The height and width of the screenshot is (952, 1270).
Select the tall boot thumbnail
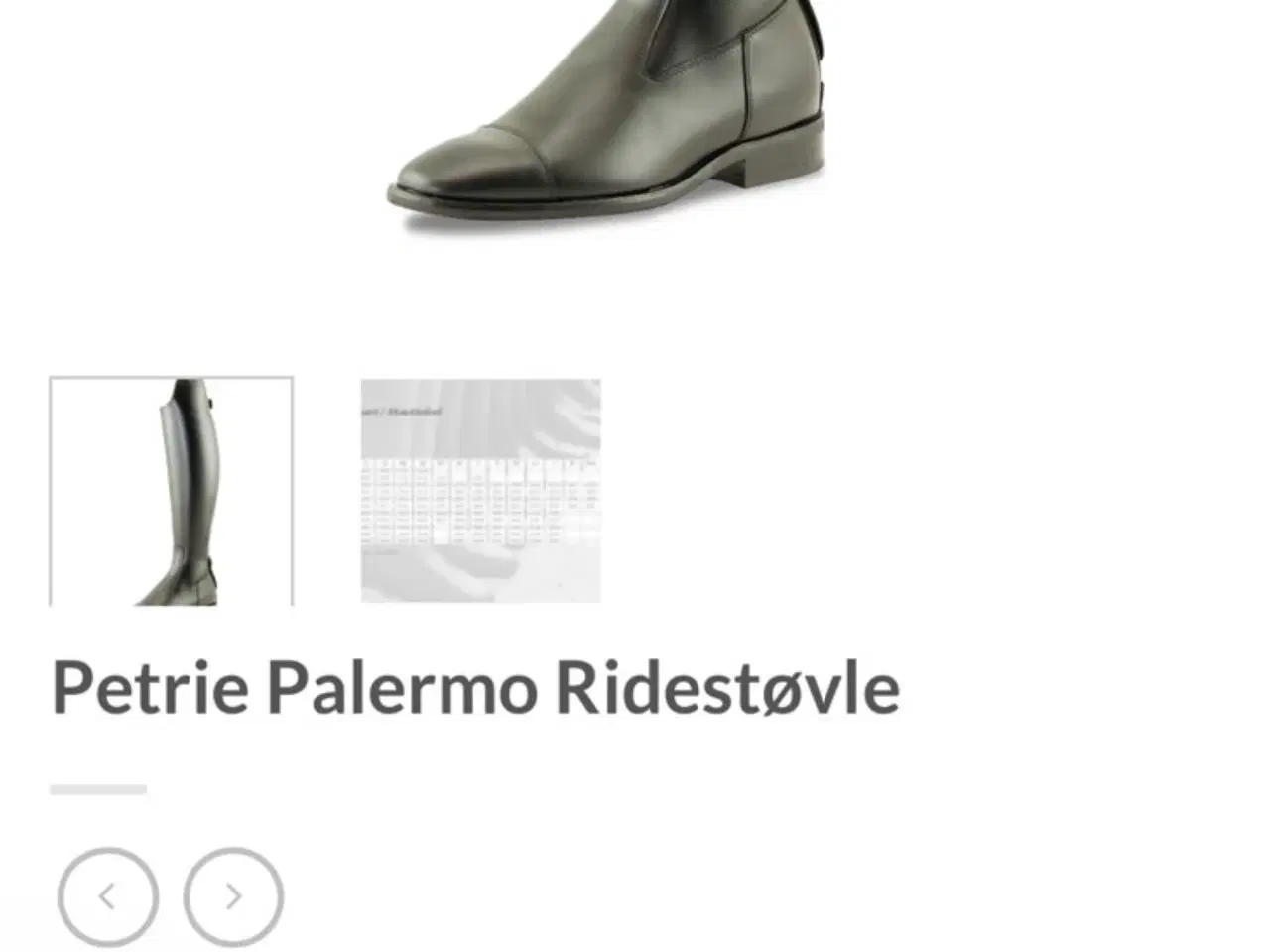(171, 491)
